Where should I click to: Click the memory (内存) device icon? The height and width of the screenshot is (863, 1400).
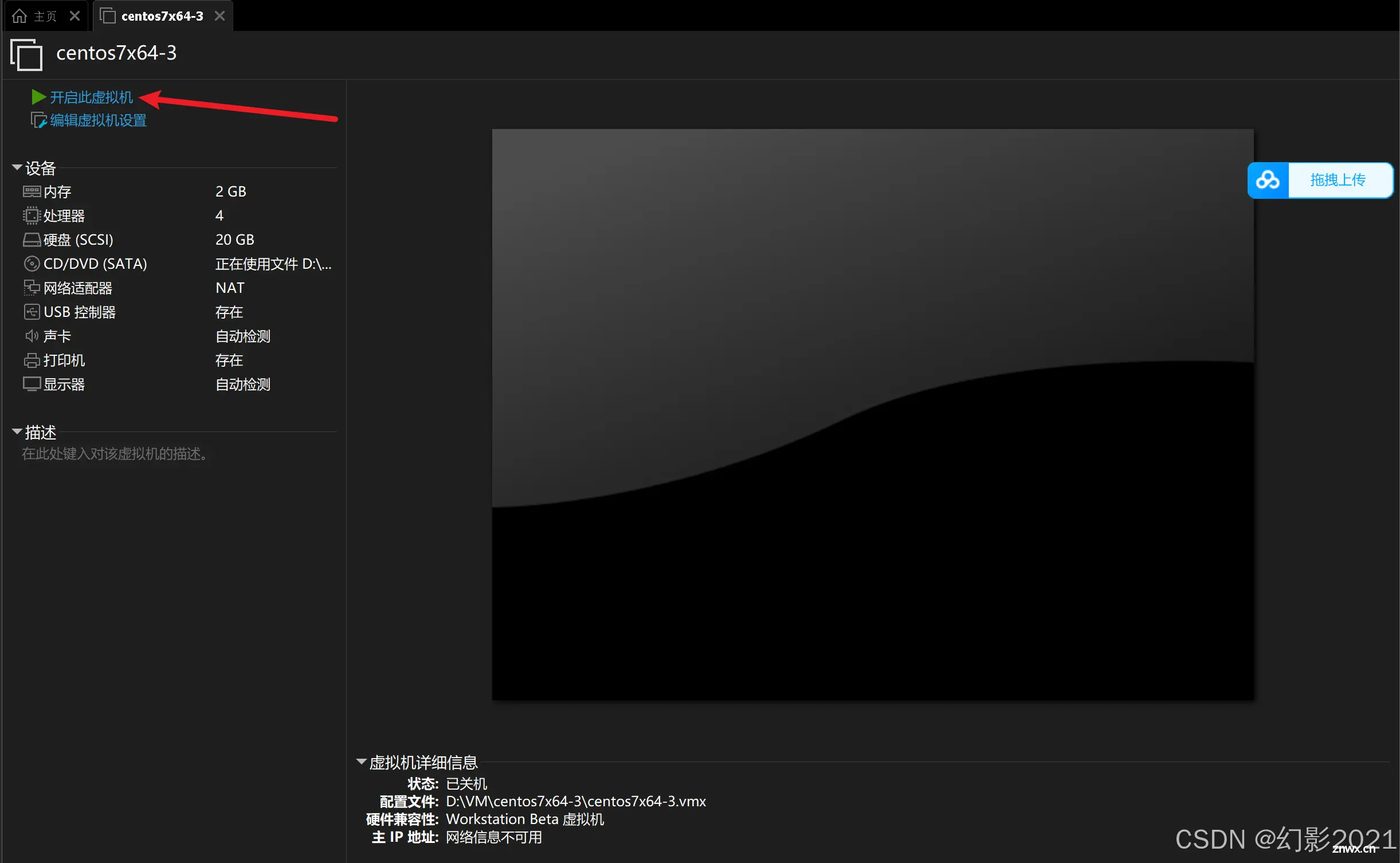tap(32, 191)
